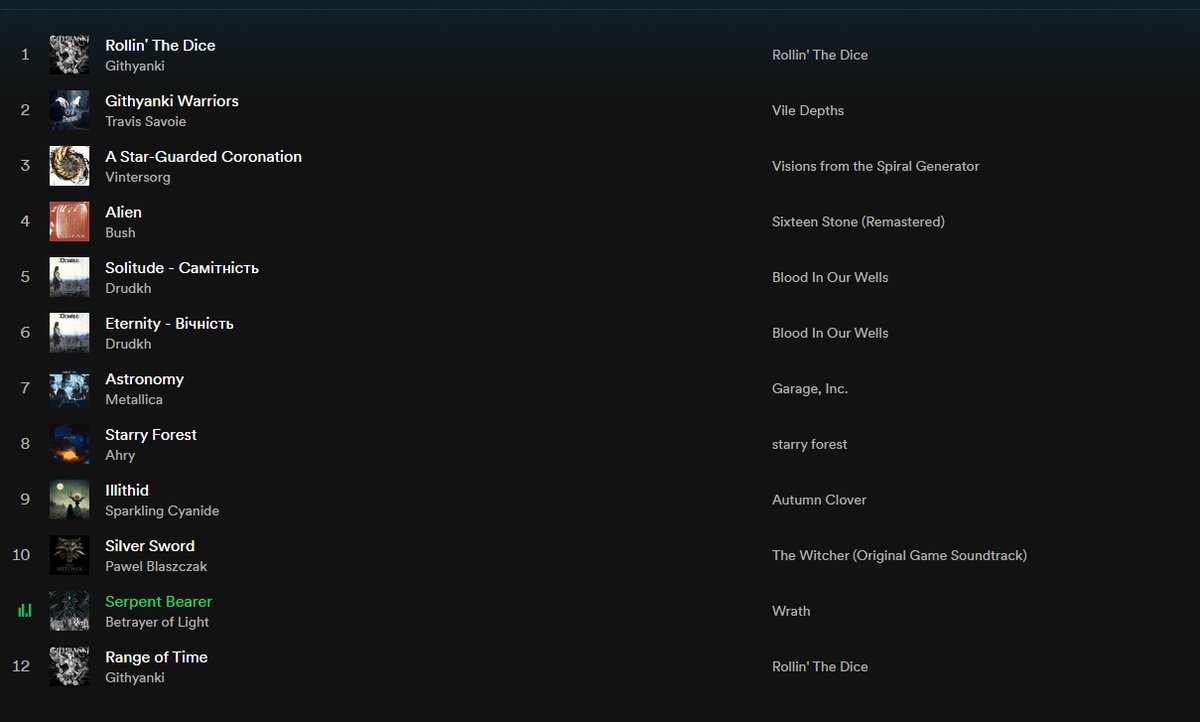The image size is (1200, 722).
Task: Open artist Ahry
Action: (x=120, y=455)
